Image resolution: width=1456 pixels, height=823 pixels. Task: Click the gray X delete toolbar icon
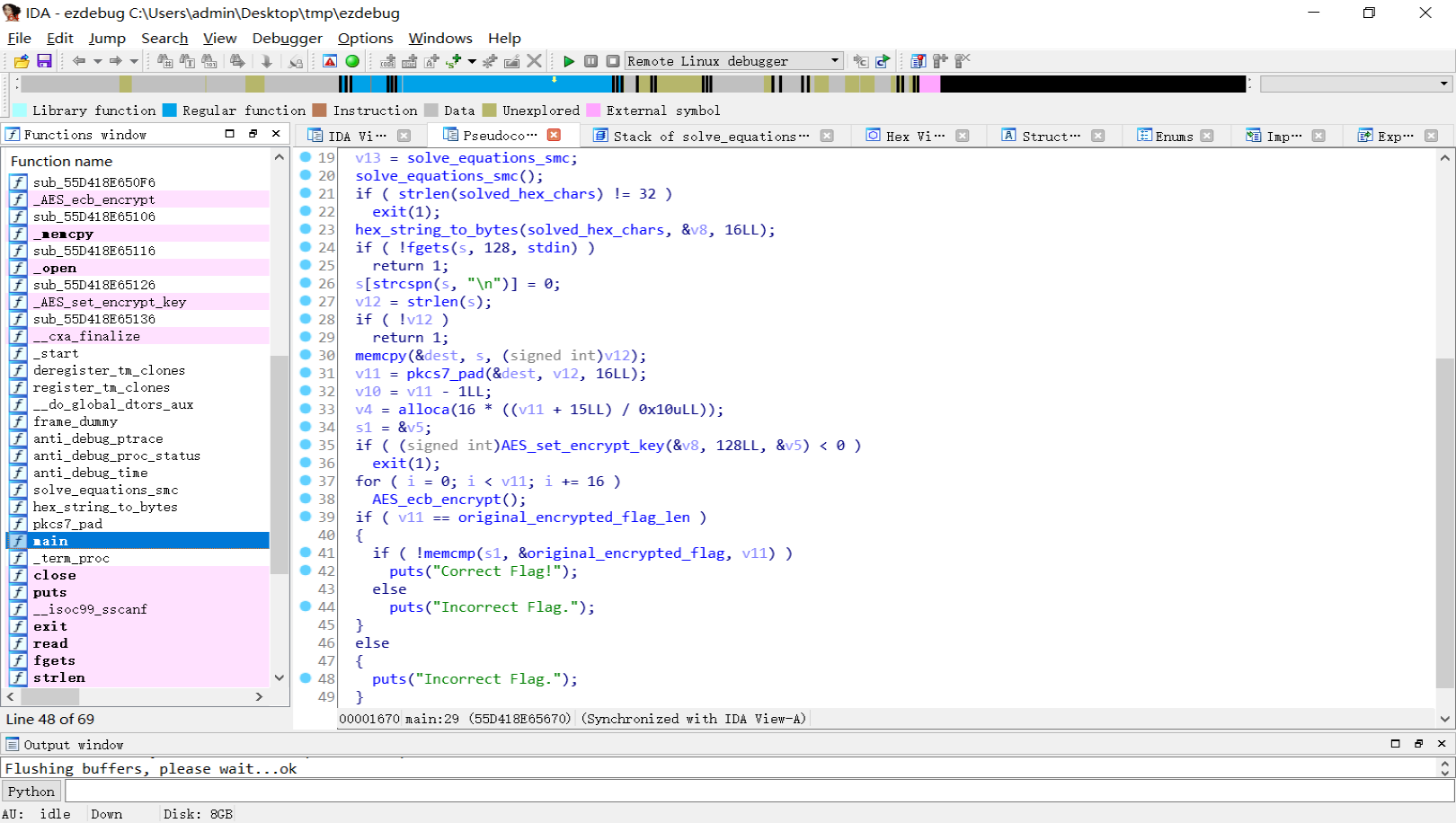(534, 61)
